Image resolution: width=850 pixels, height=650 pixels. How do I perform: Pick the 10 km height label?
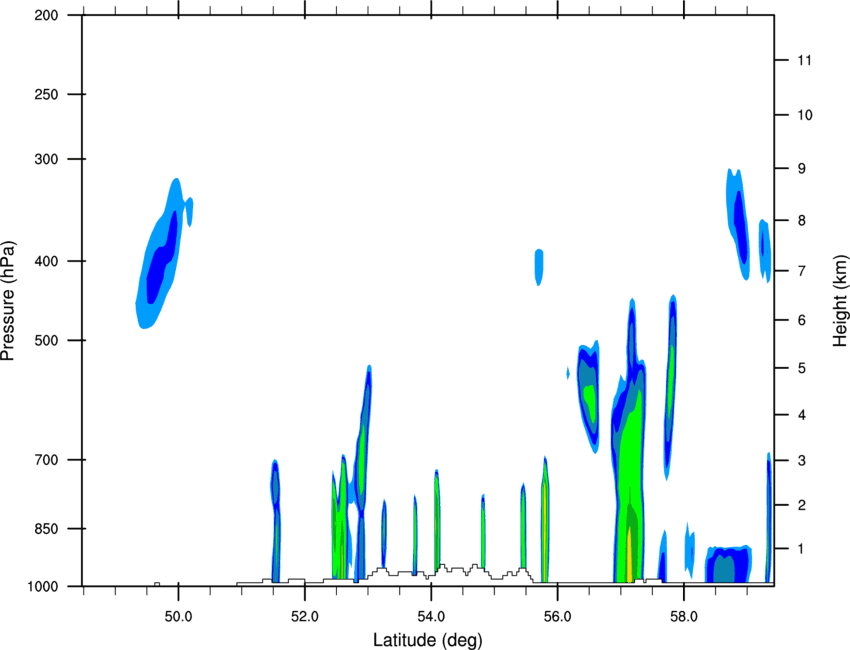pos(805,115)
